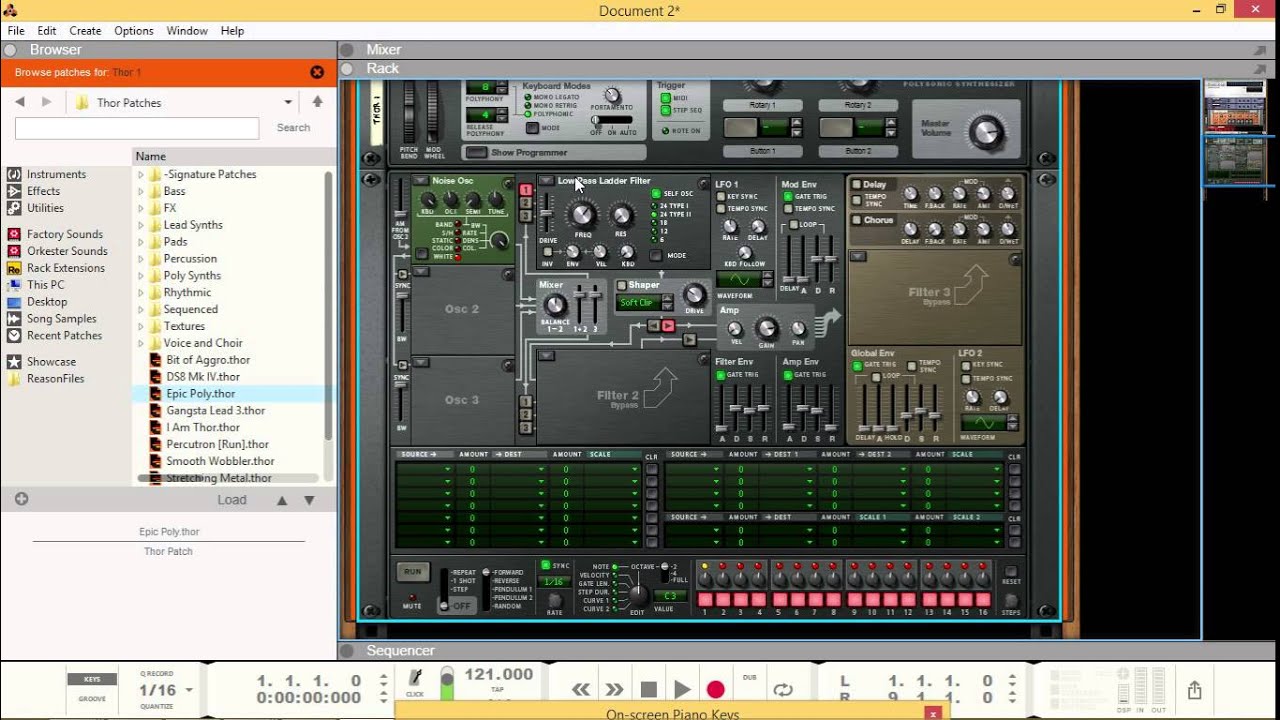Click the transport Stop button

[648, 689]
